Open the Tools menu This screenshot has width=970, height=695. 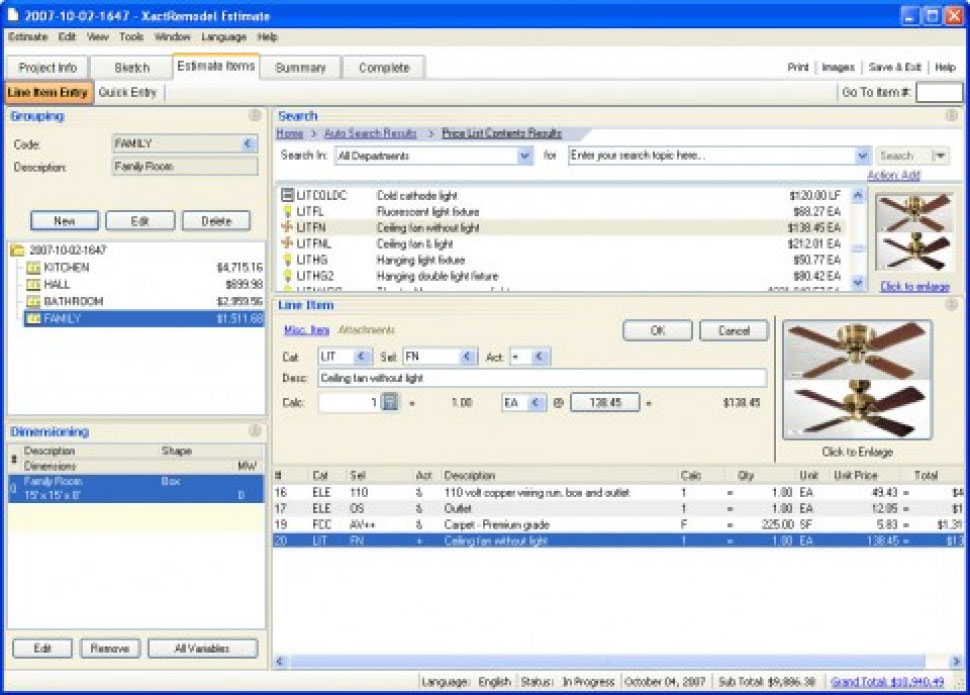click(131, 37)
